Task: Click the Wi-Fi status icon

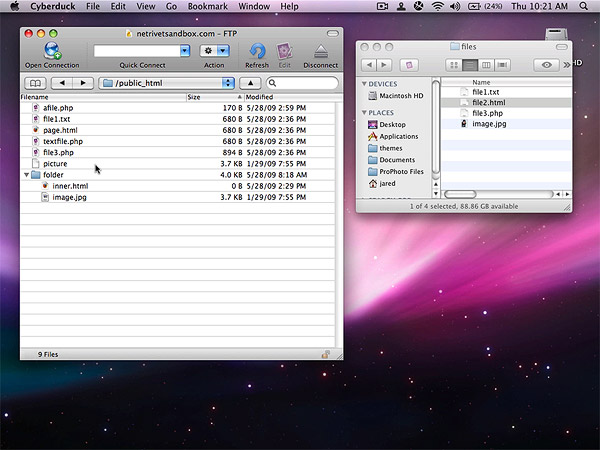Action: (x=437, y=6)
